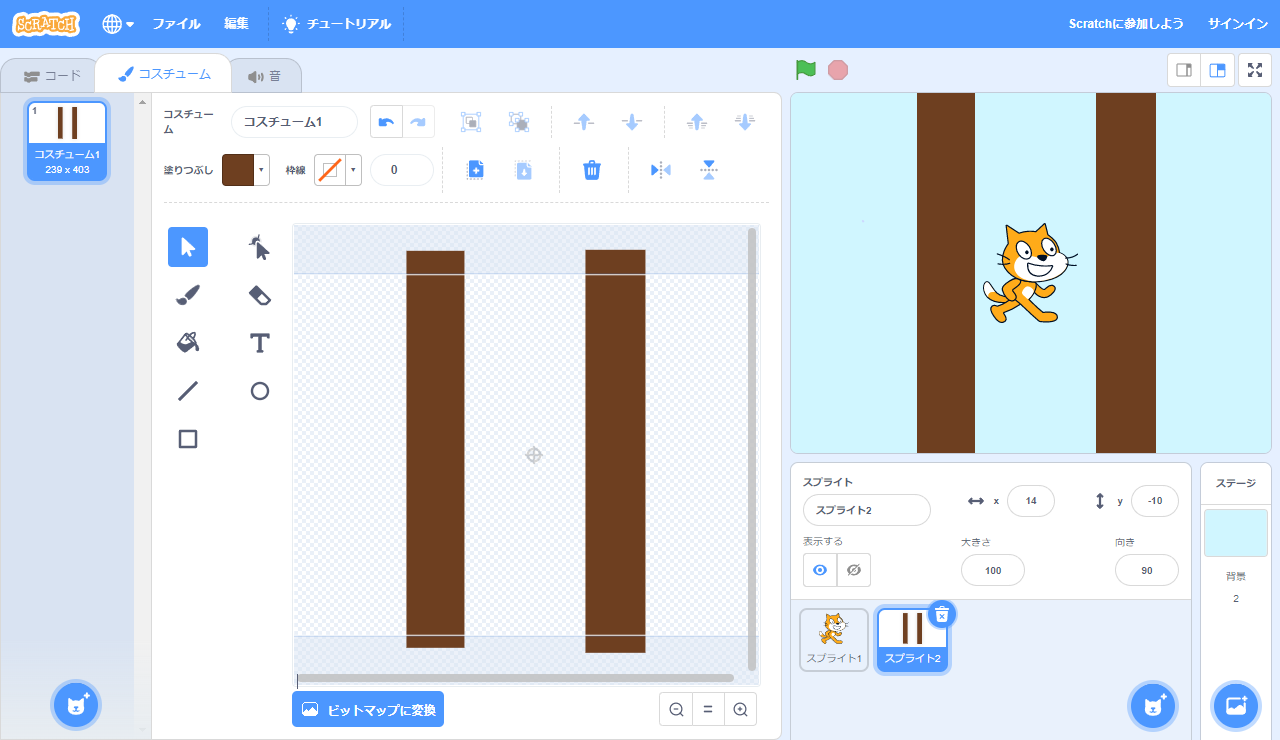Select the スプライト1 cat sprite
Viewport: 1280px width, 740px height.
click(834, 640)
